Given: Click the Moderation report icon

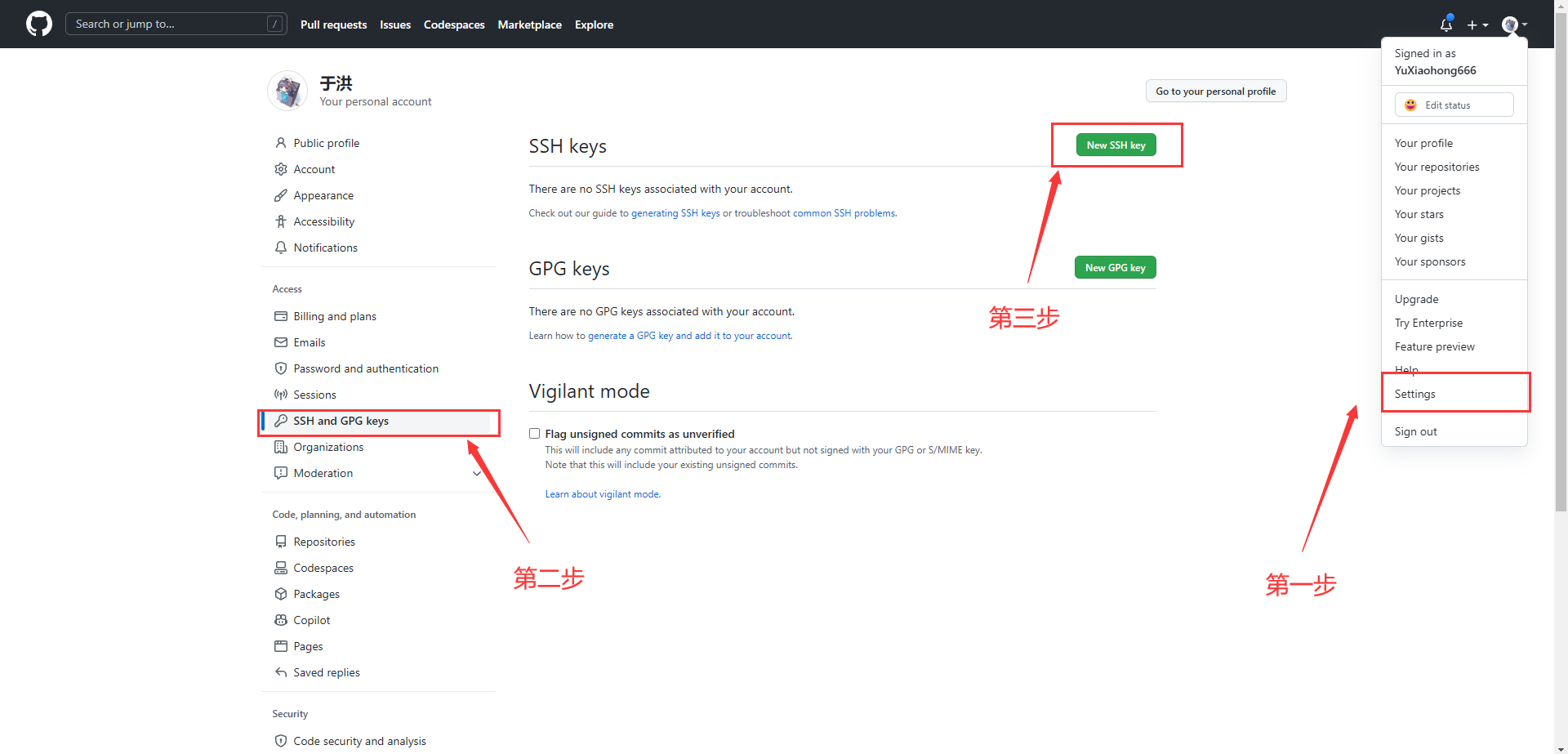Looking at the screenshot, I should tap(281, 473).
